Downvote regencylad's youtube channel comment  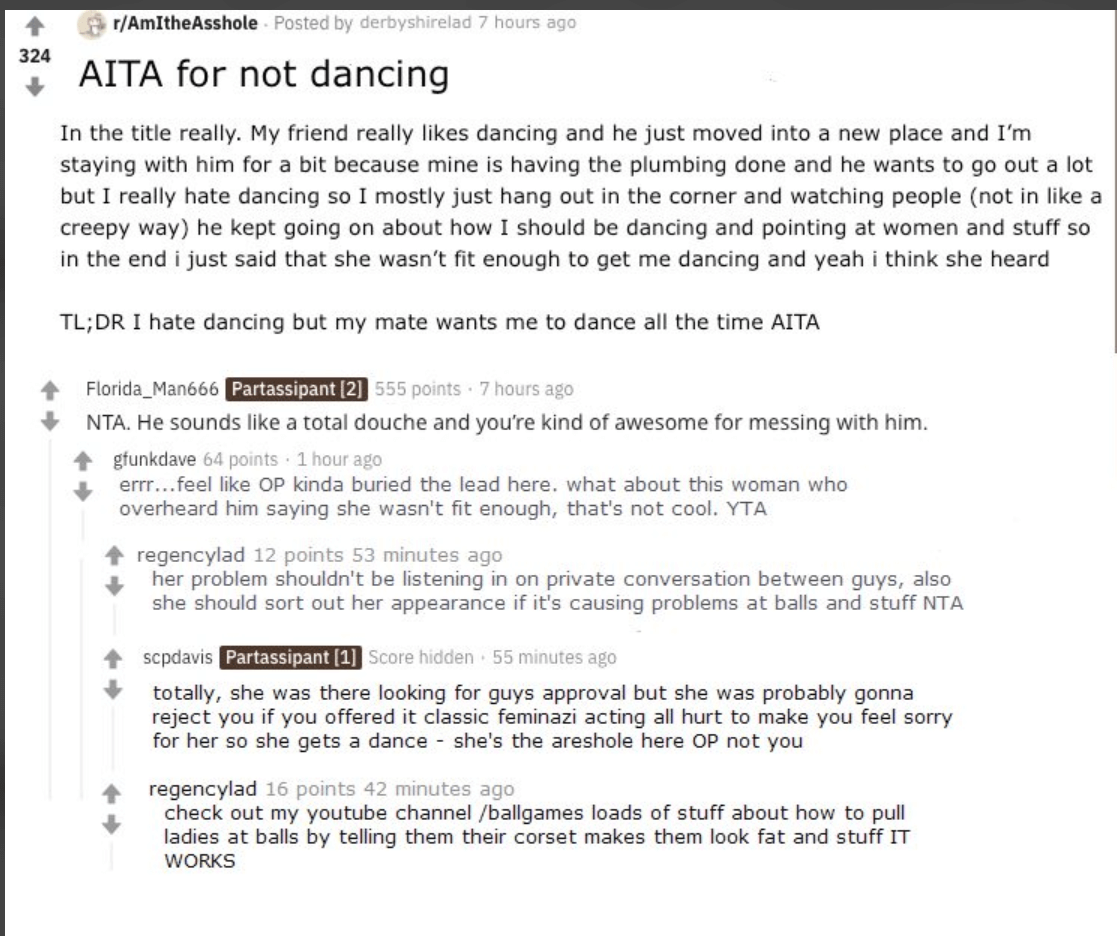pyautogui.click(x=111, y=824)
